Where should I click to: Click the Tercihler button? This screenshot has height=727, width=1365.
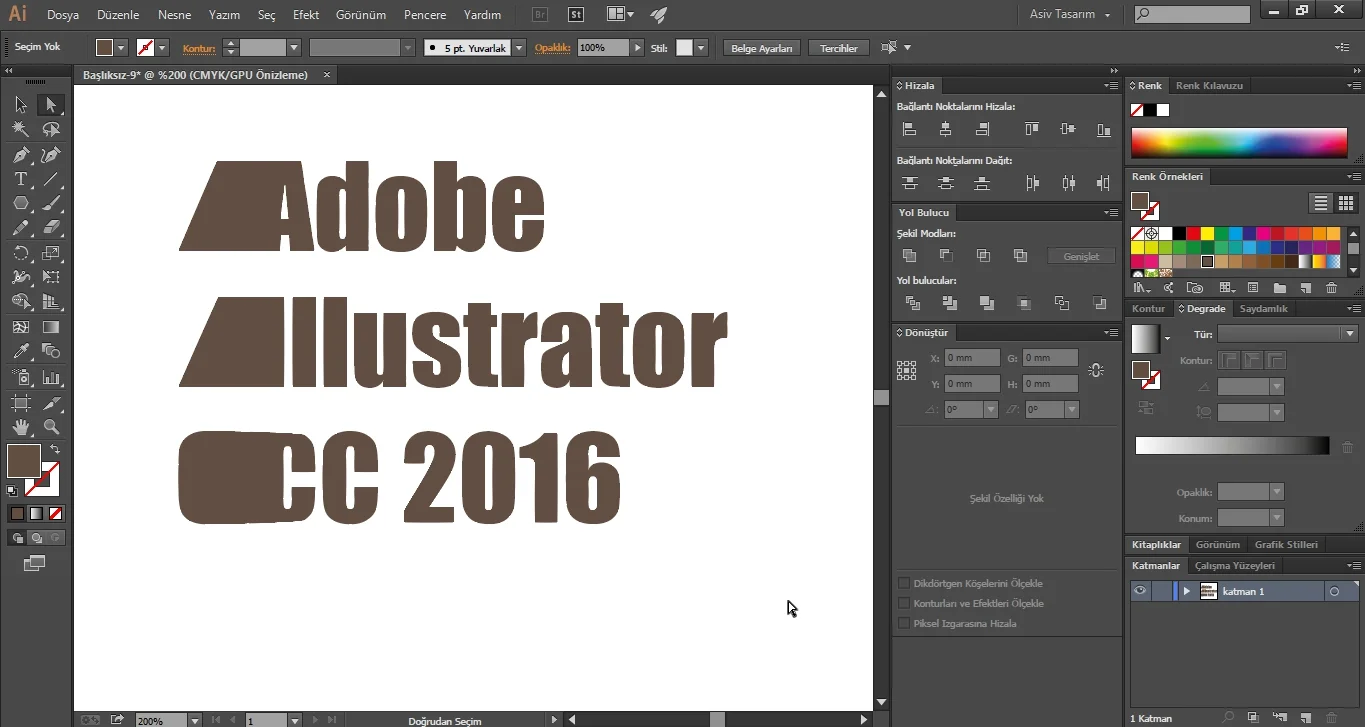(839, 48)
